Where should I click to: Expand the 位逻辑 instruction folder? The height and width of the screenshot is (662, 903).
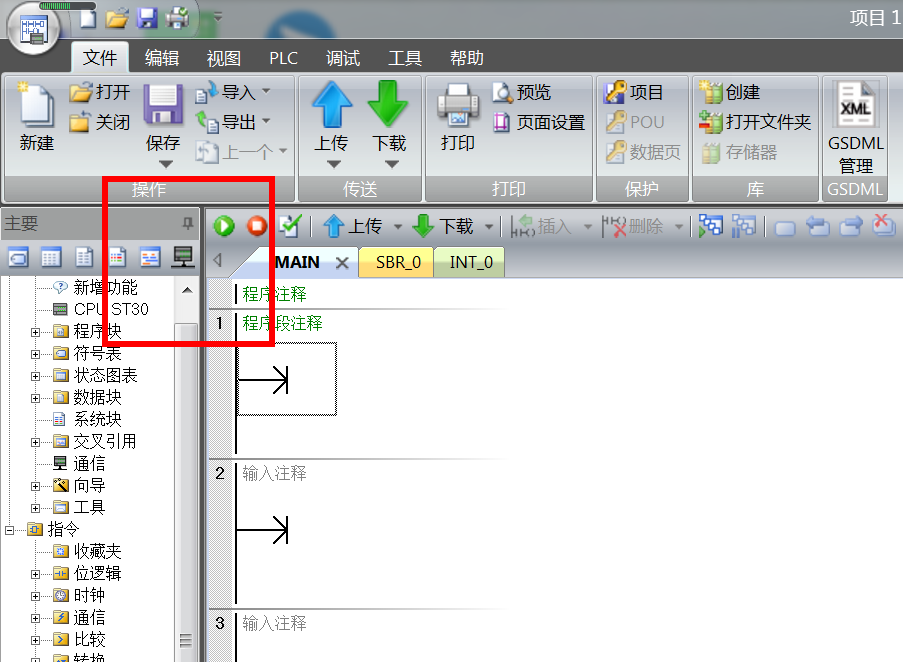(x=35, y=575)
